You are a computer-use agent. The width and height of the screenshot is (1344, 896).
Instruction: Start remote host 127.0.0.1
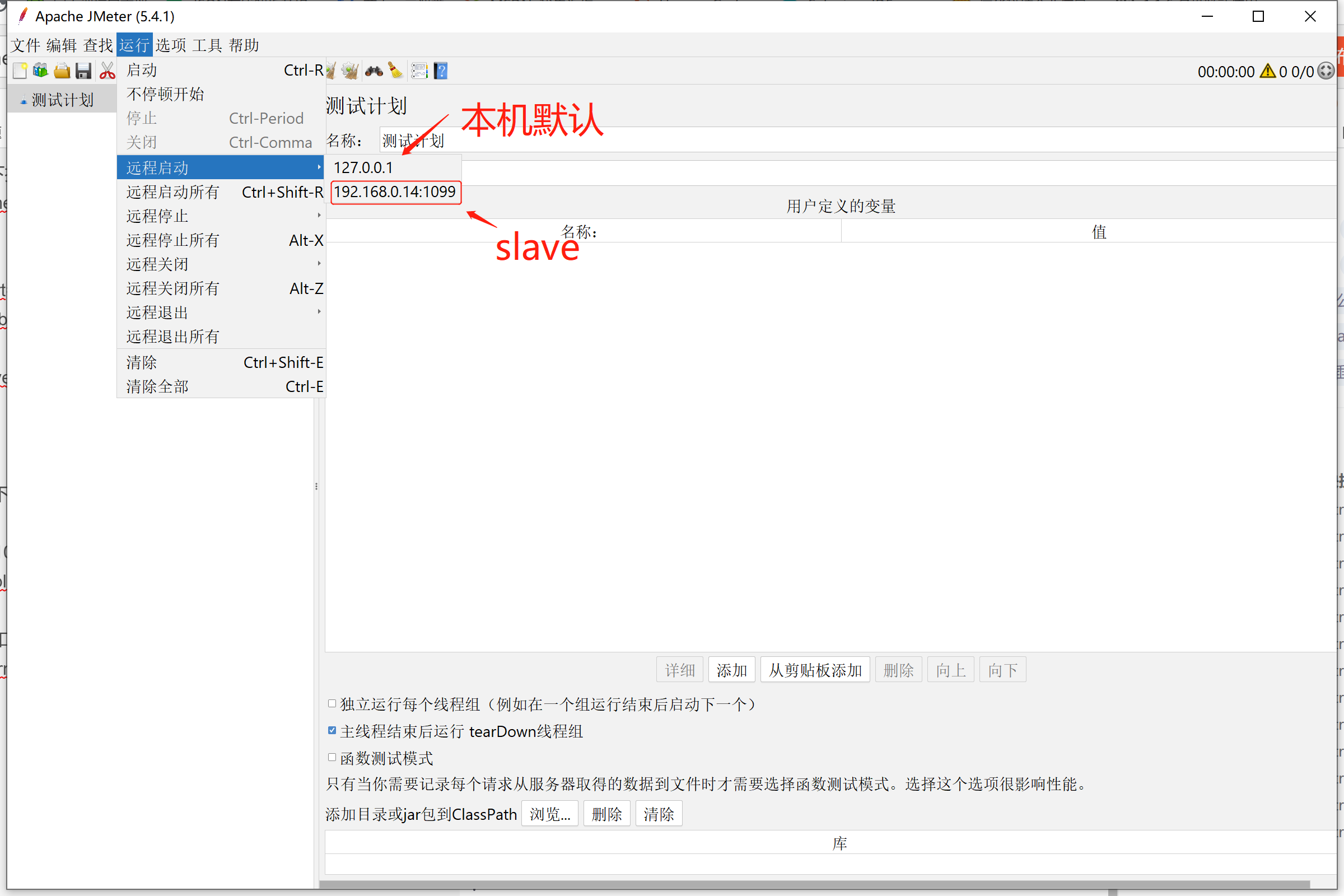pyautogui.click(x=394, y=167)
